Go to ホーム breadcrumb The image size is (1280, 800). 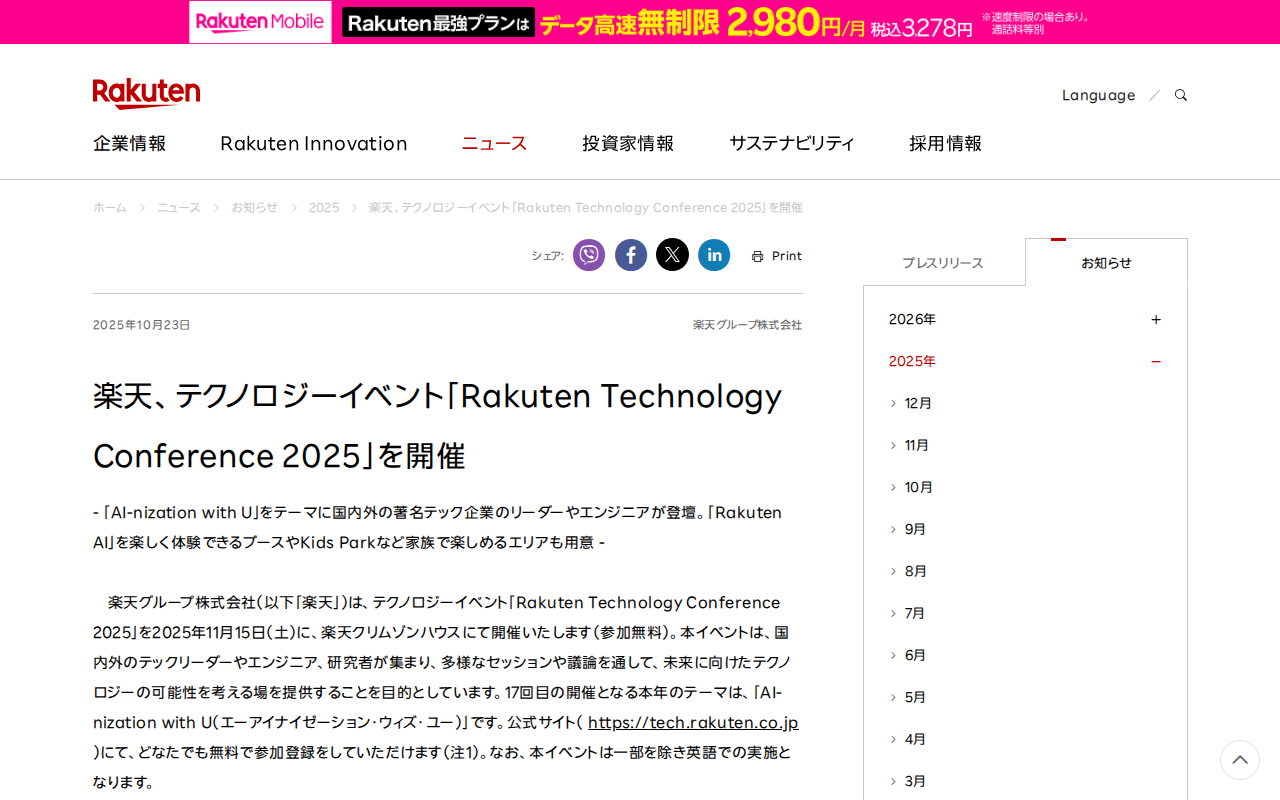[x=110, y=208]
